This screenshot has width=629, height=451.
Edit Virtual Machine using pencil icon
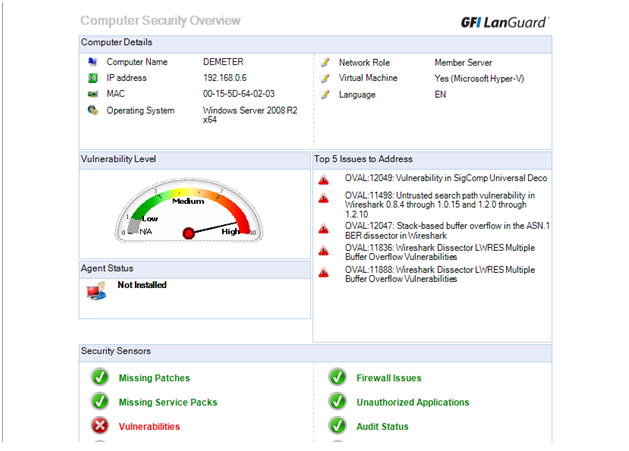tap(325, 78)
